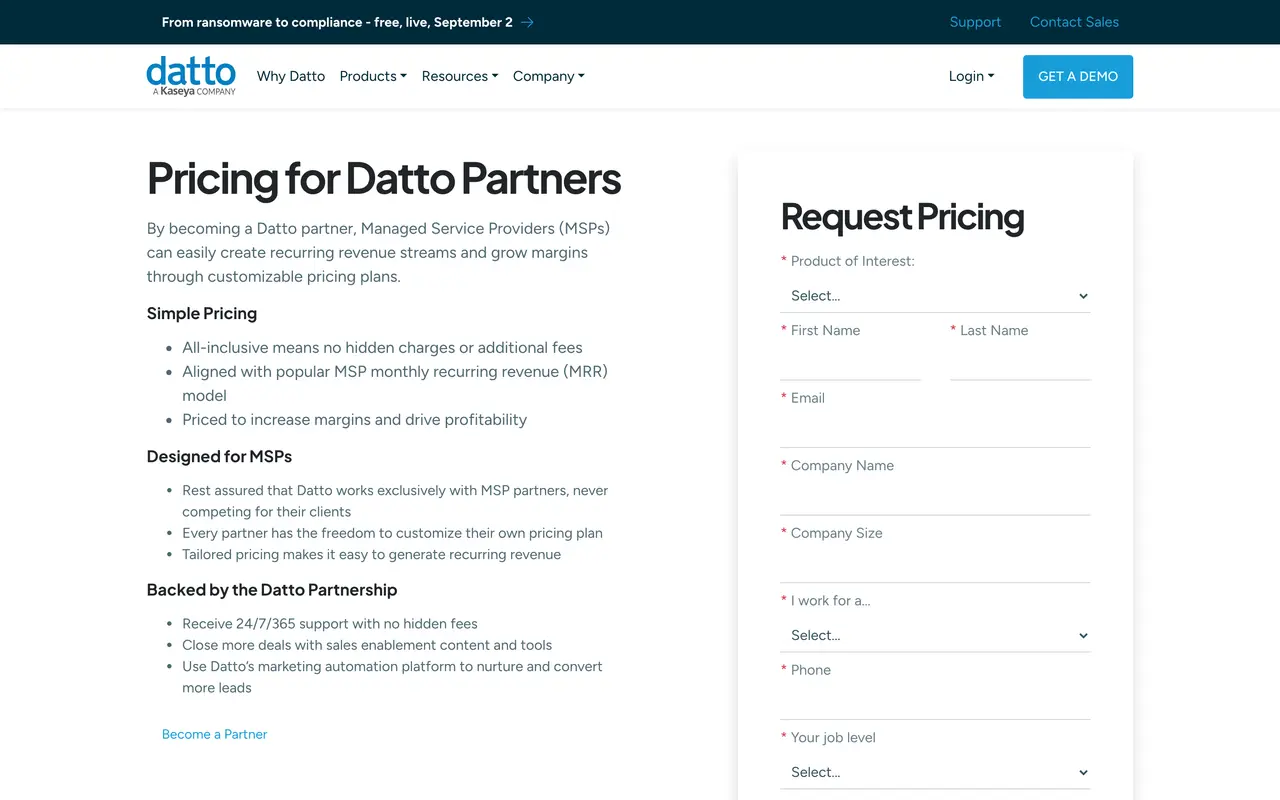Click 'Close more deals with sales enablement' bullet
Screen dimensions: 1280x800
click(367, 645)
